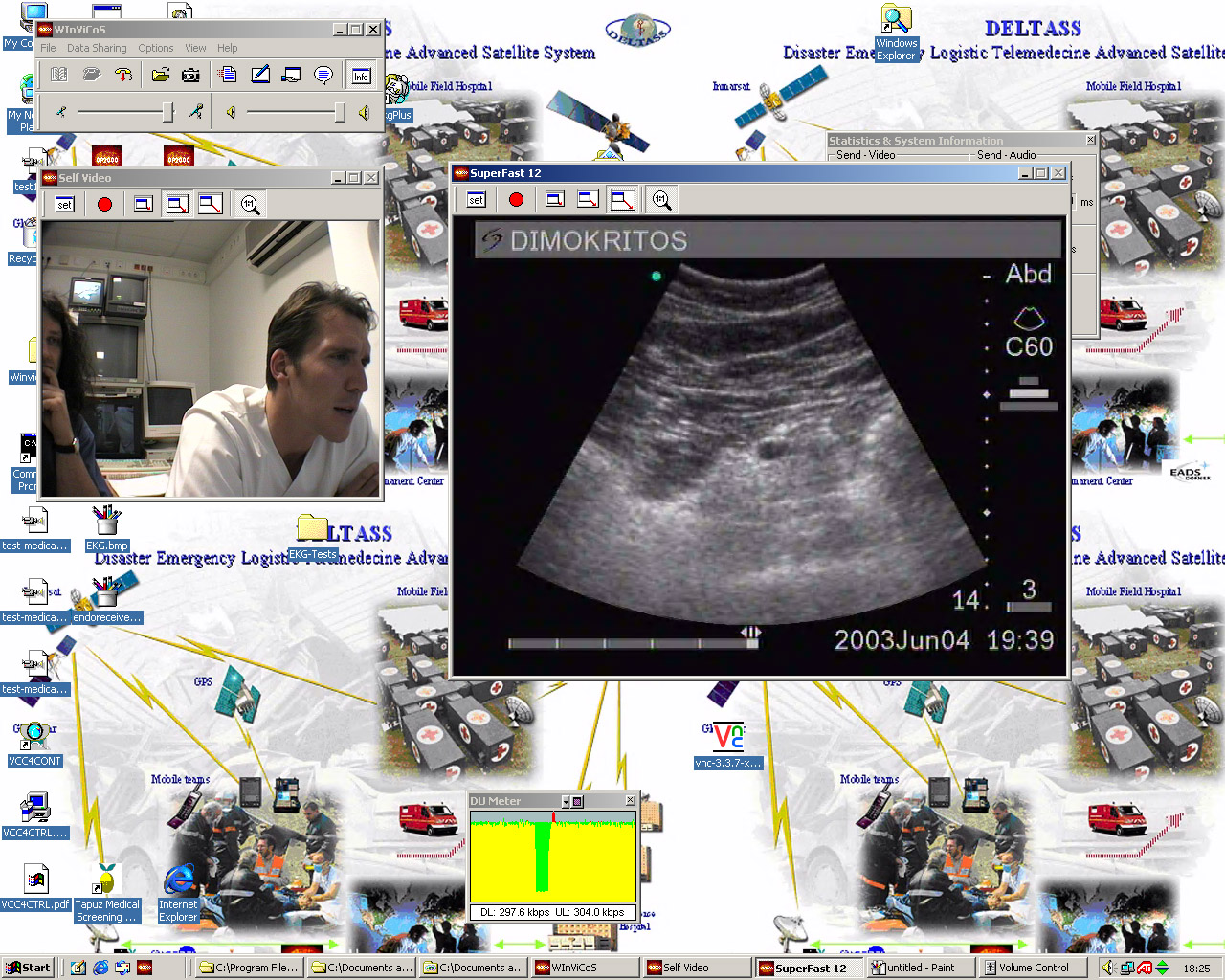
Task: Click the WInViCoS phone call icon
Action: pos(92,75)
